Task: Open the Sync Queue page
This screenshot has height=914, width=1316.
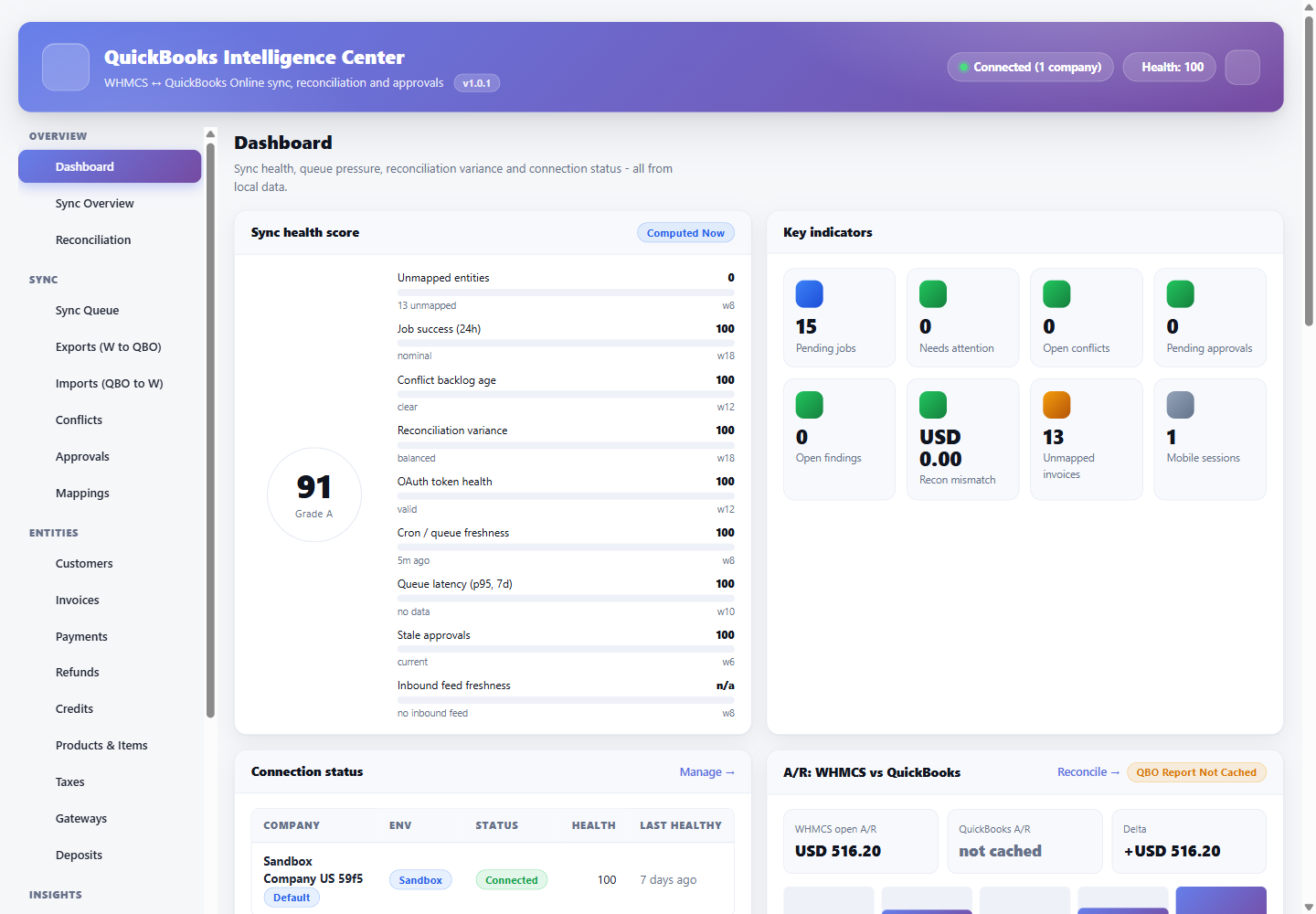Action: point(110,310)
